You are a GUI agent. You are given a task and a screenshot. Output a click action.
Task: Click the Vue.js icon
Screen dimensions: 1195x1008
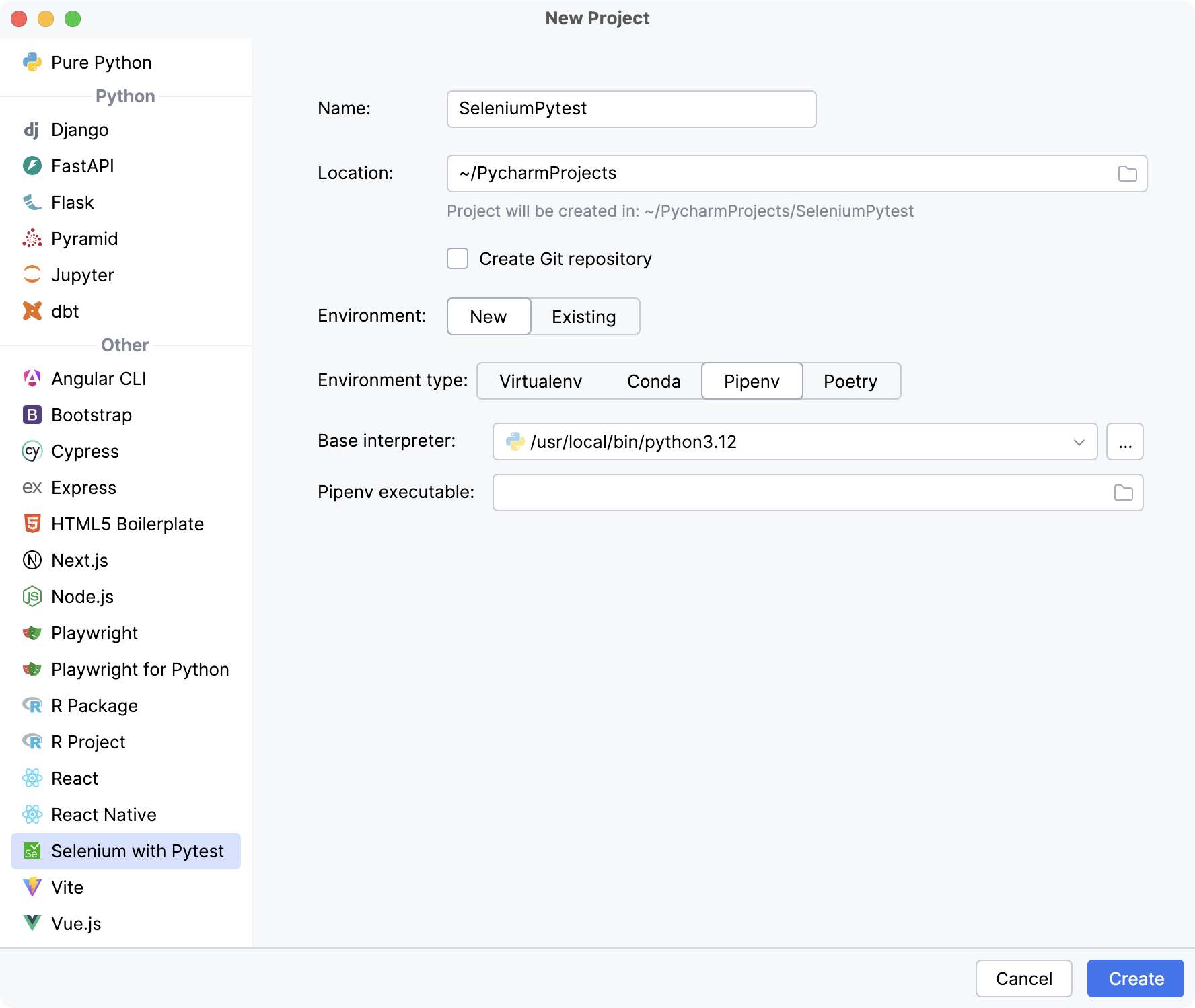point(32,923)
